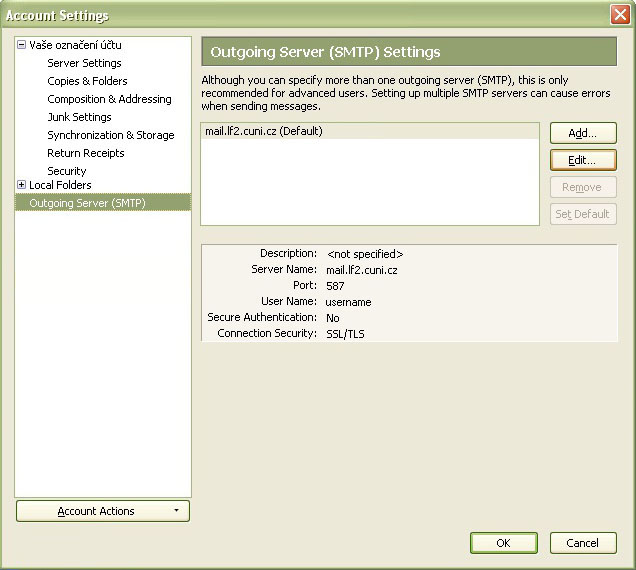636x570 pixels.
Task: Cancel the Account Settings dialog
Action: pyautogui.click(x=583, y=543)
